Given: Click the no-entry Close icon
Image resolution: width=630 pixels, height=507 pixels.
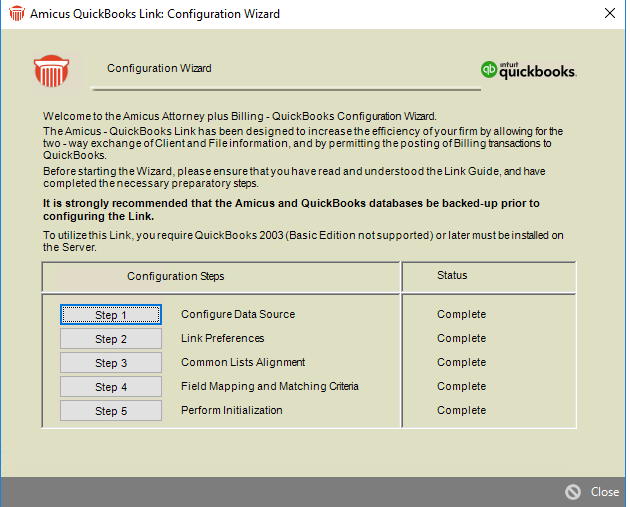Looking at the screenshot, I should pyautogui.click(x=573, y=492).
